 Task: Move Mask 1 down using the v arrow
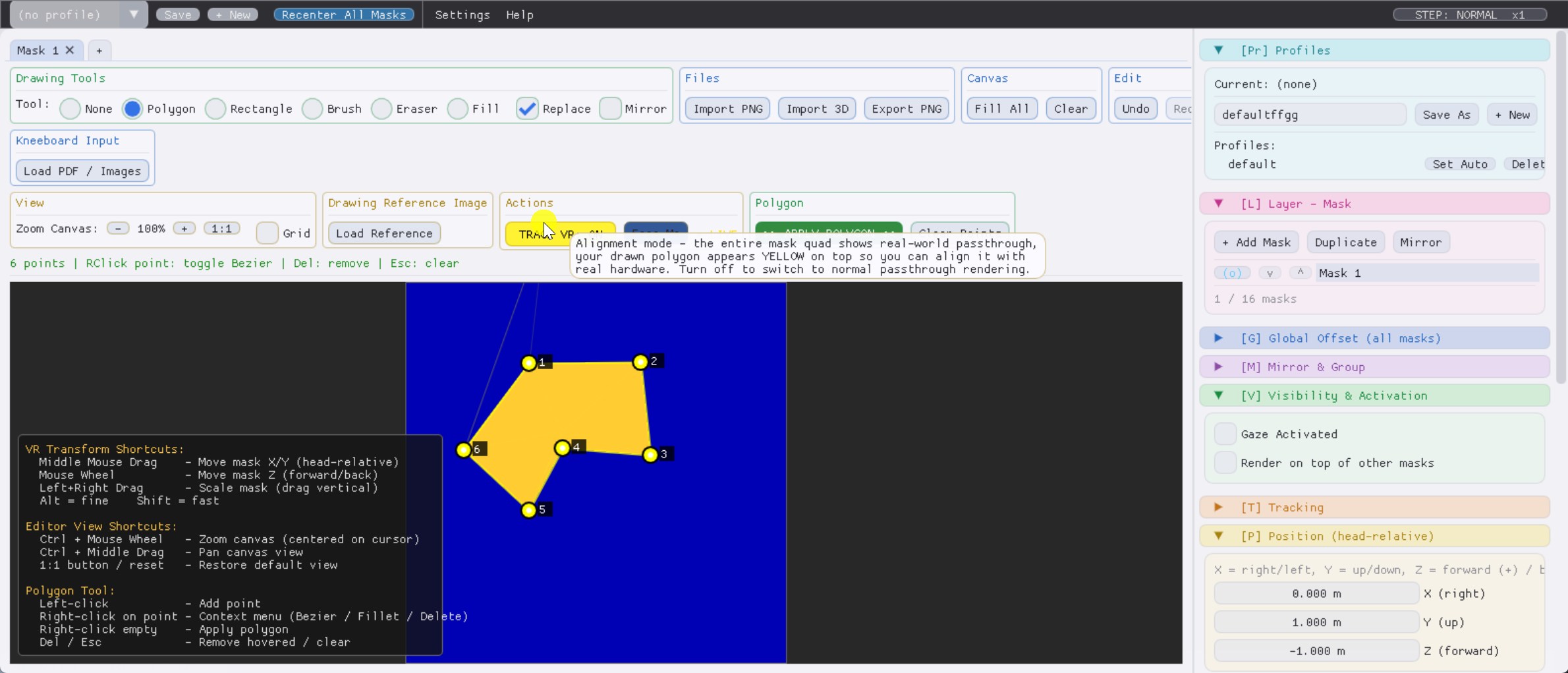(1269, 272)
